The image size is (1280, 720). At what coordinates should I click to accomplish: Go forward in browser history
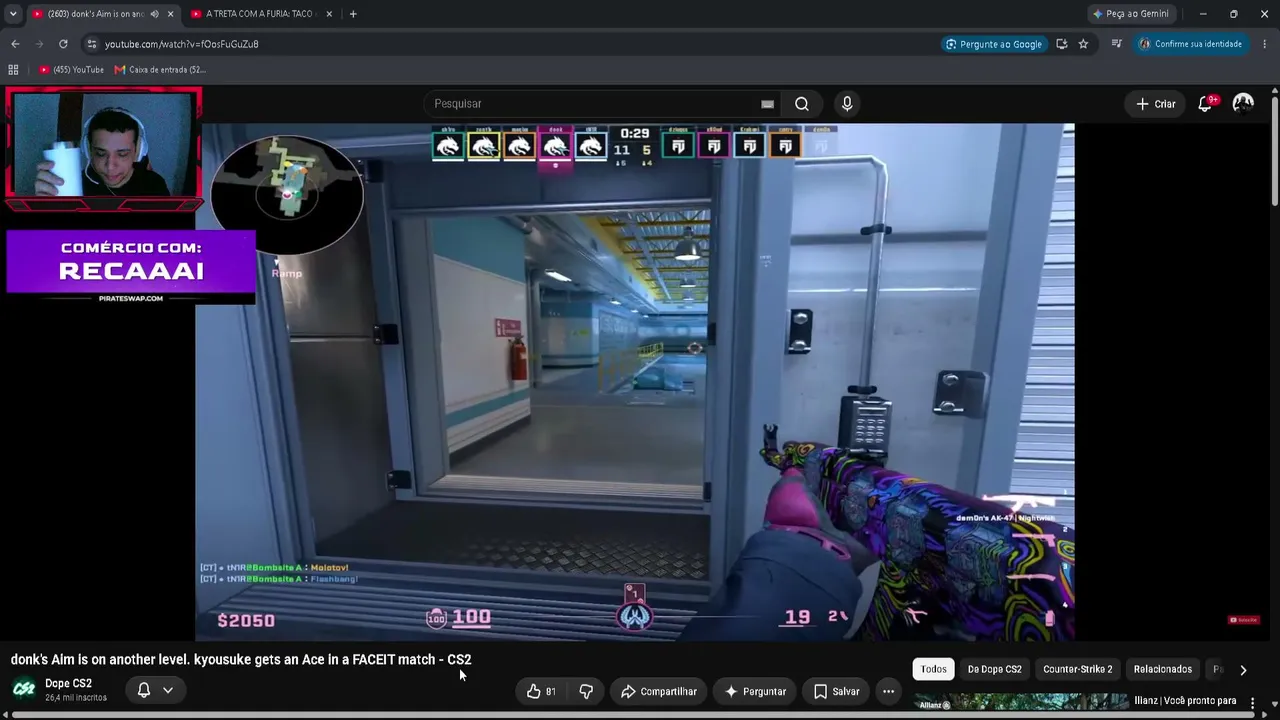(39, 44)
